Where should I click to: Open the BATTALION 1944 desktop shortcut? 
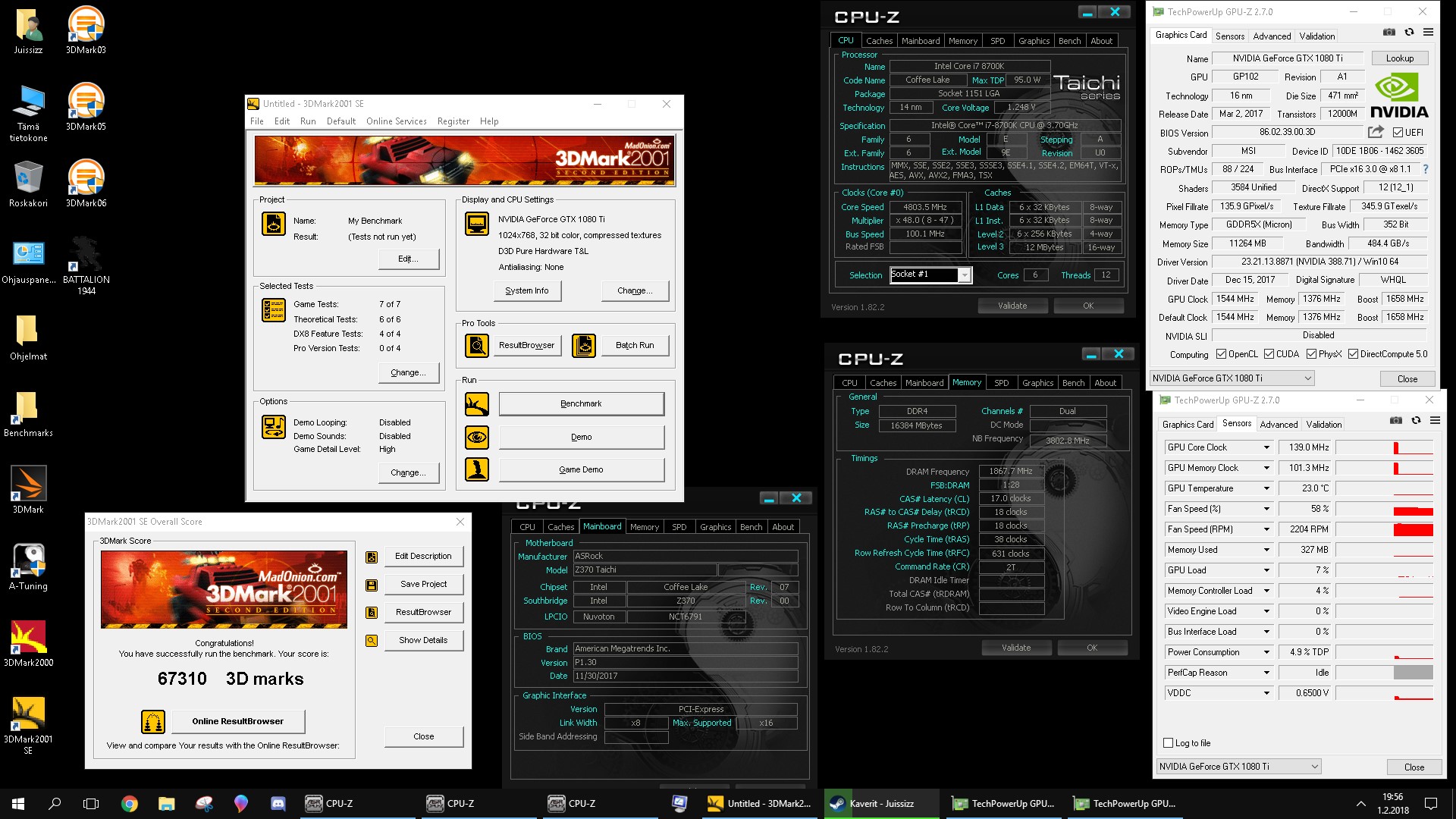86,265
